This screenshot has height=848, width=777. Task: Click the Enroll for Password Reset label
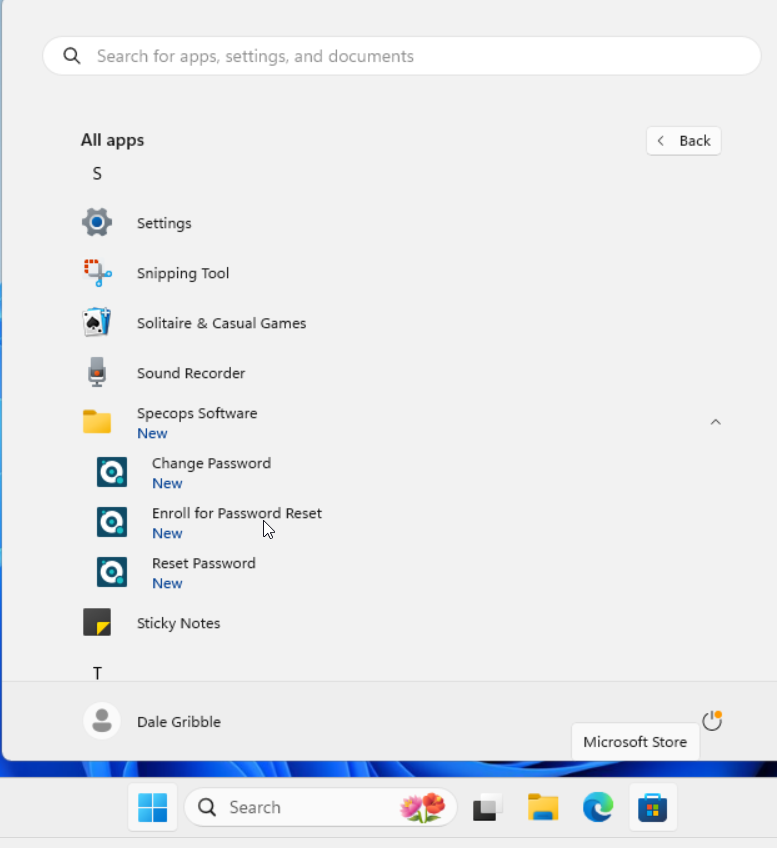point(237,513)
